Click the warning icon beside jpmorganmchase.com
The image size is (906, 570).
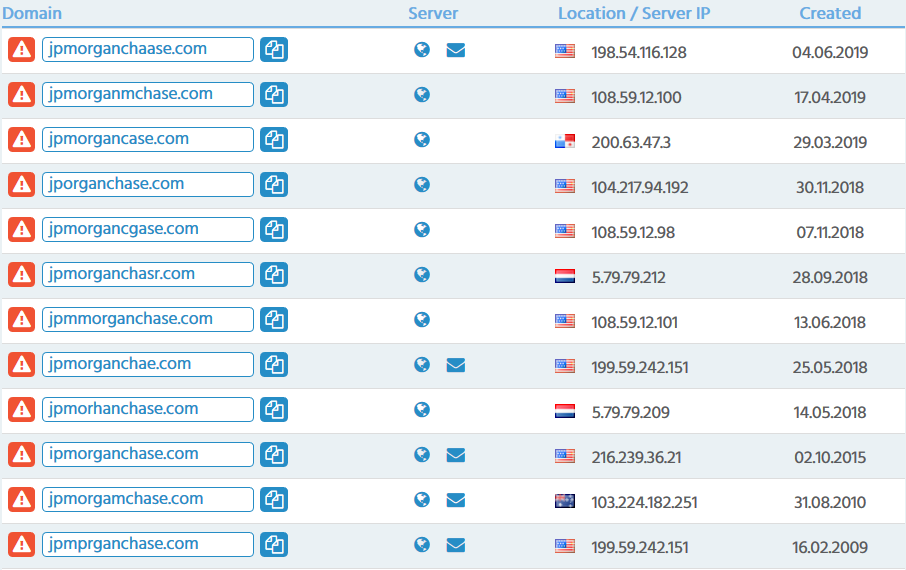pos(21,95)
